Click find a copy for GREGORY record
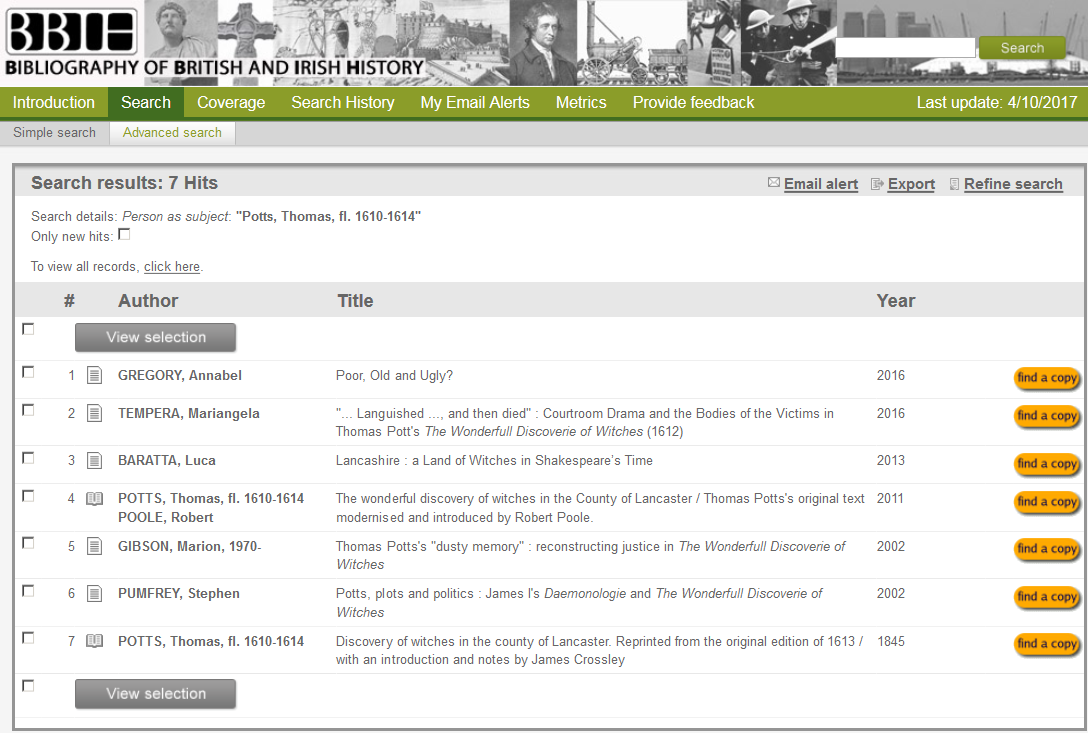 1047,378
